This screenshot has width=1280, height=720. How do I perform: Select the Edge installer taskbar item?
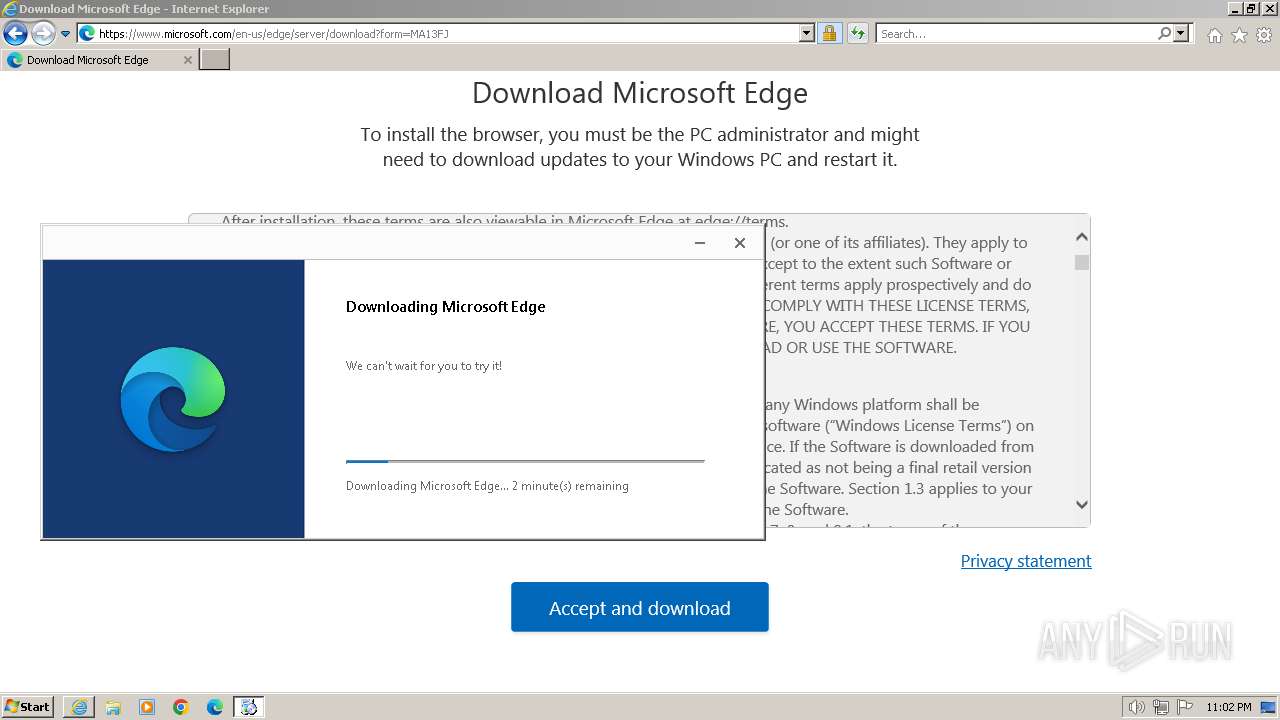[249, 707]
